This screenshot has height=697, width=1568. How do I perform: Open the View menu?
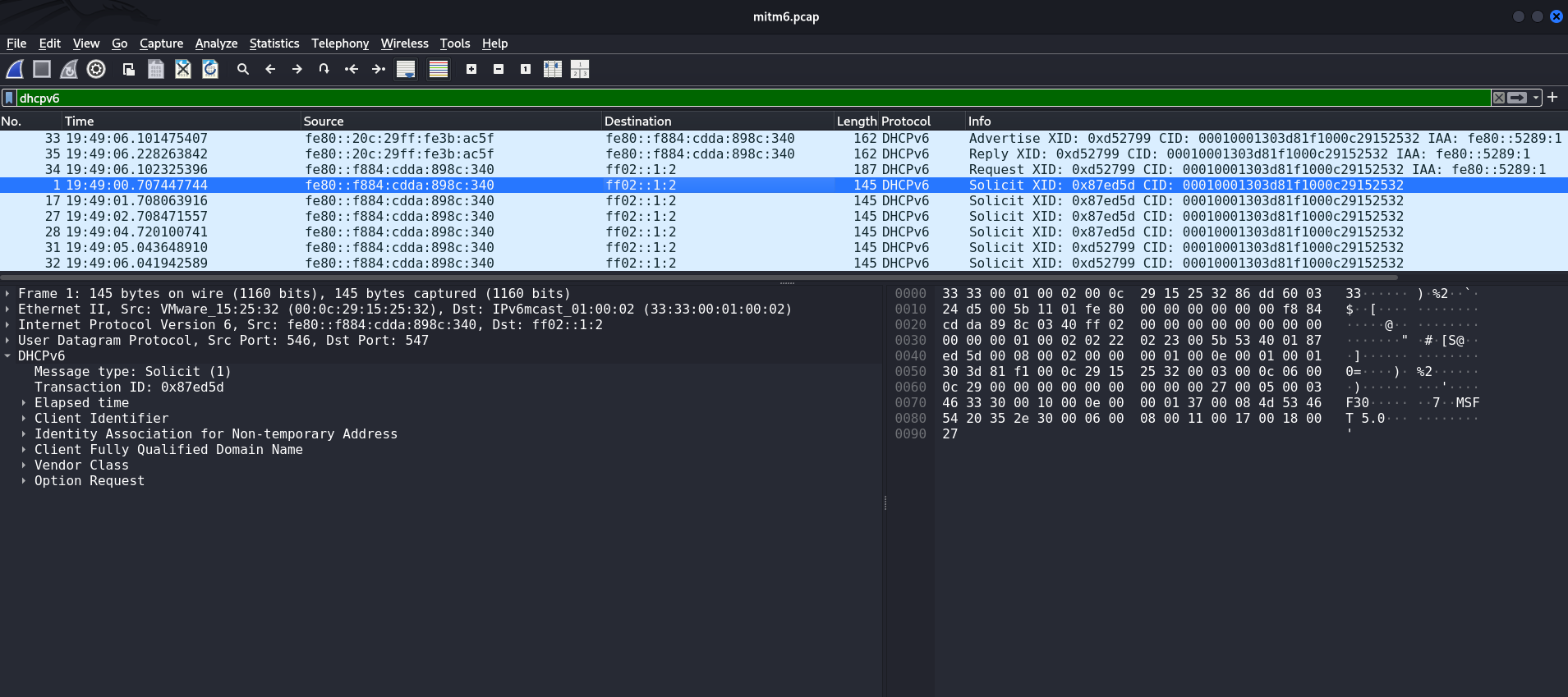pyautogui.click(x=86, y=44)
